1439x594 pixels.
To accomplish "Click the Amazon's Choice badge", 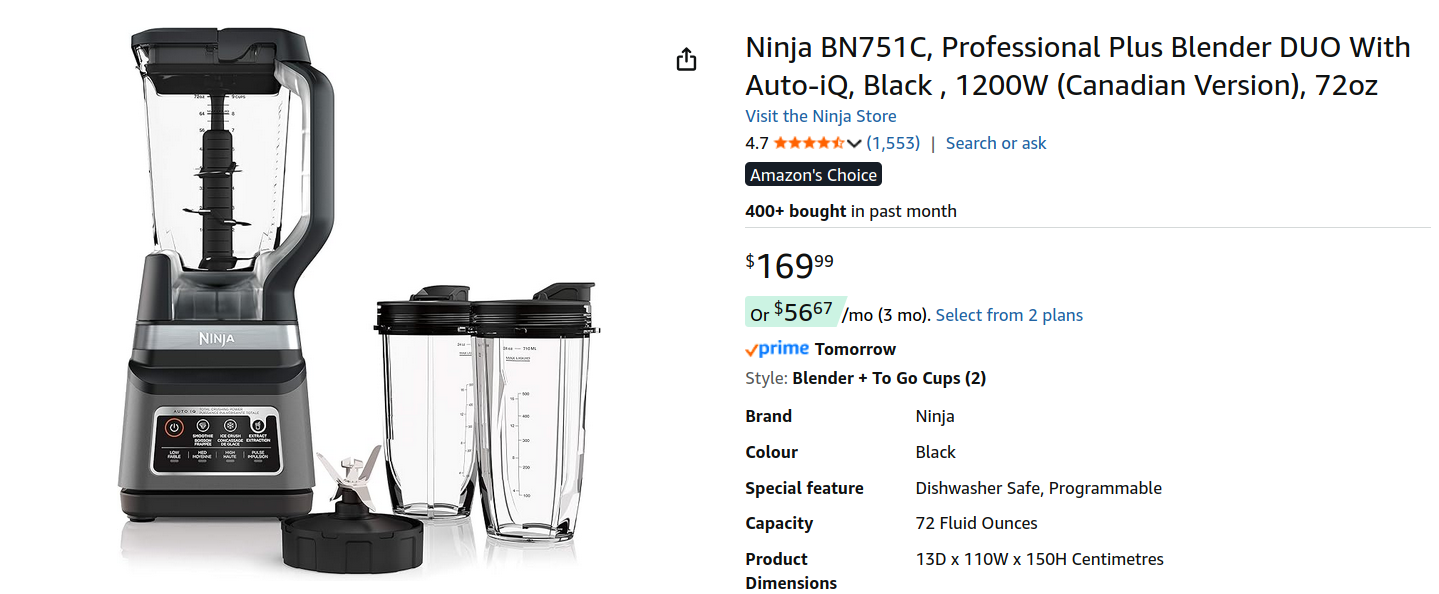I will click(813, 175).
